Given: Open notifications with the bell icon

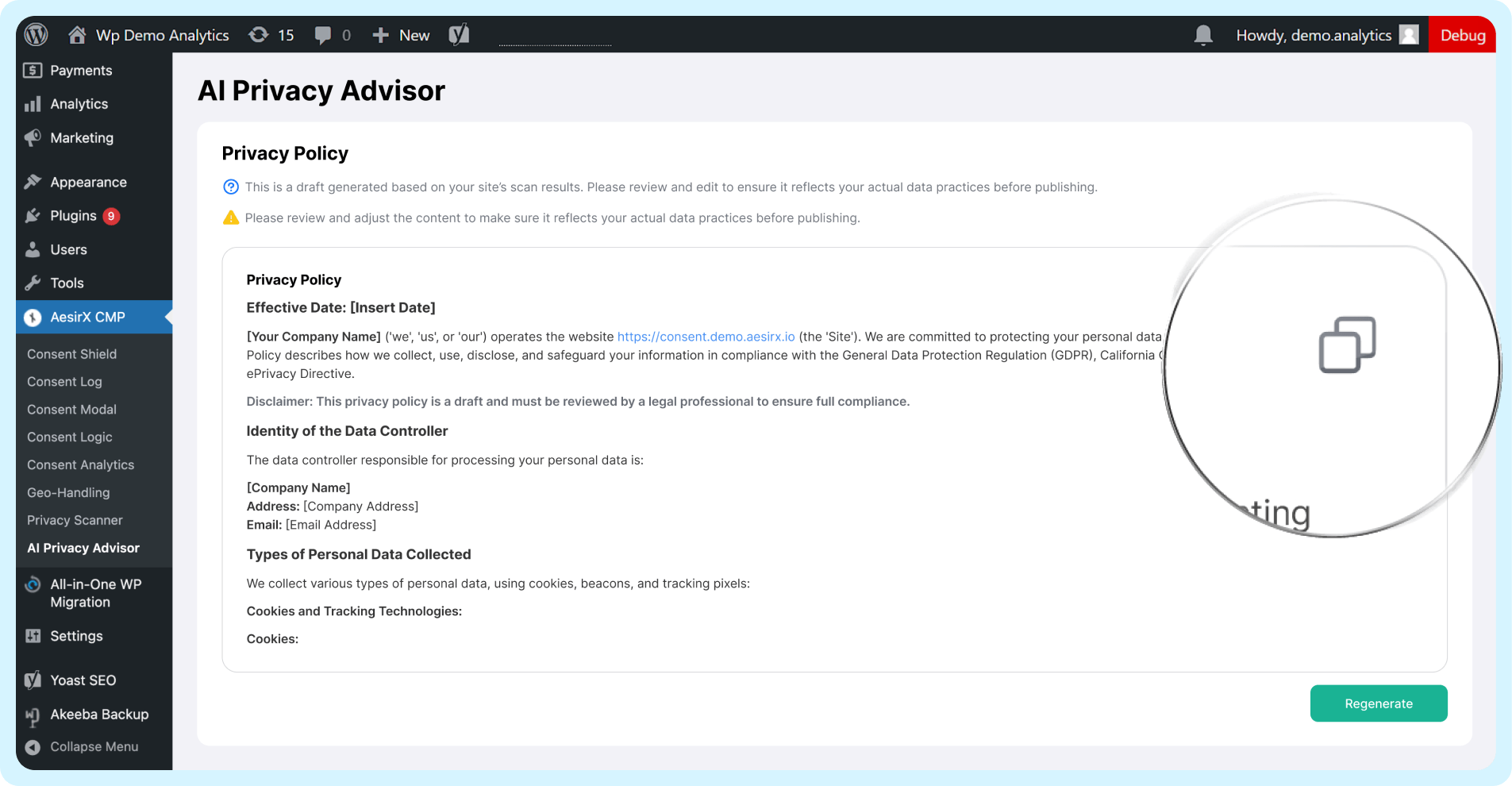Looking at the screenshot, I should [x=1203, y=34].
